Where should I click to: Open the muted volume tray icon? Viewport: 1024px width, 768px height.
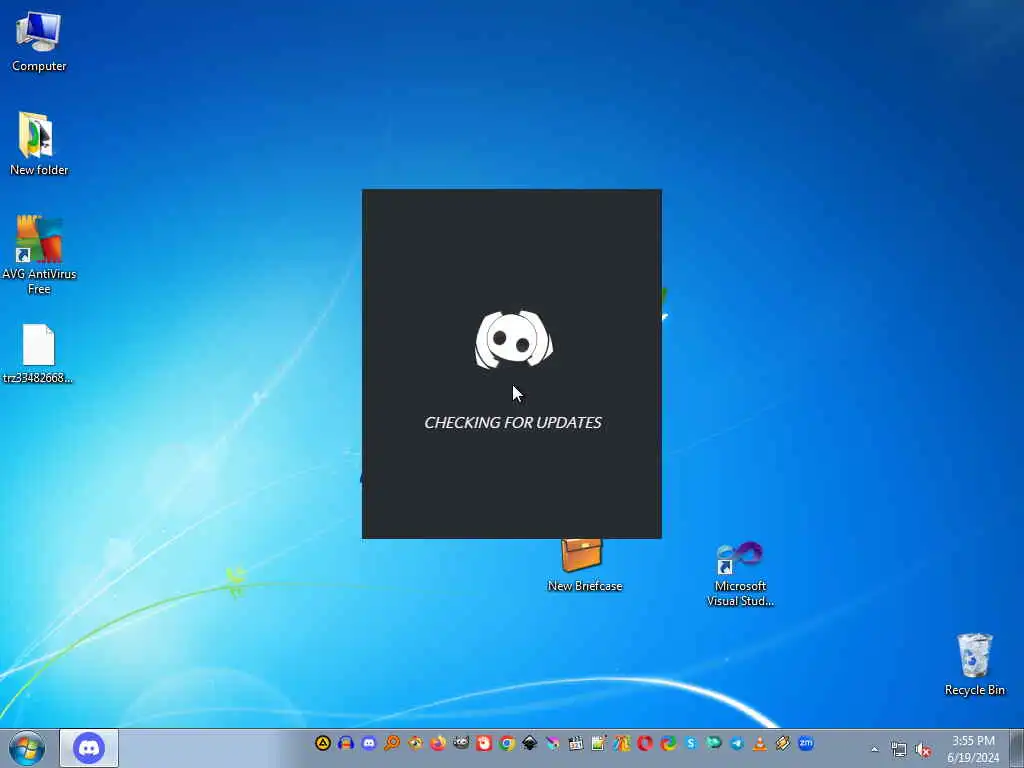923,750
